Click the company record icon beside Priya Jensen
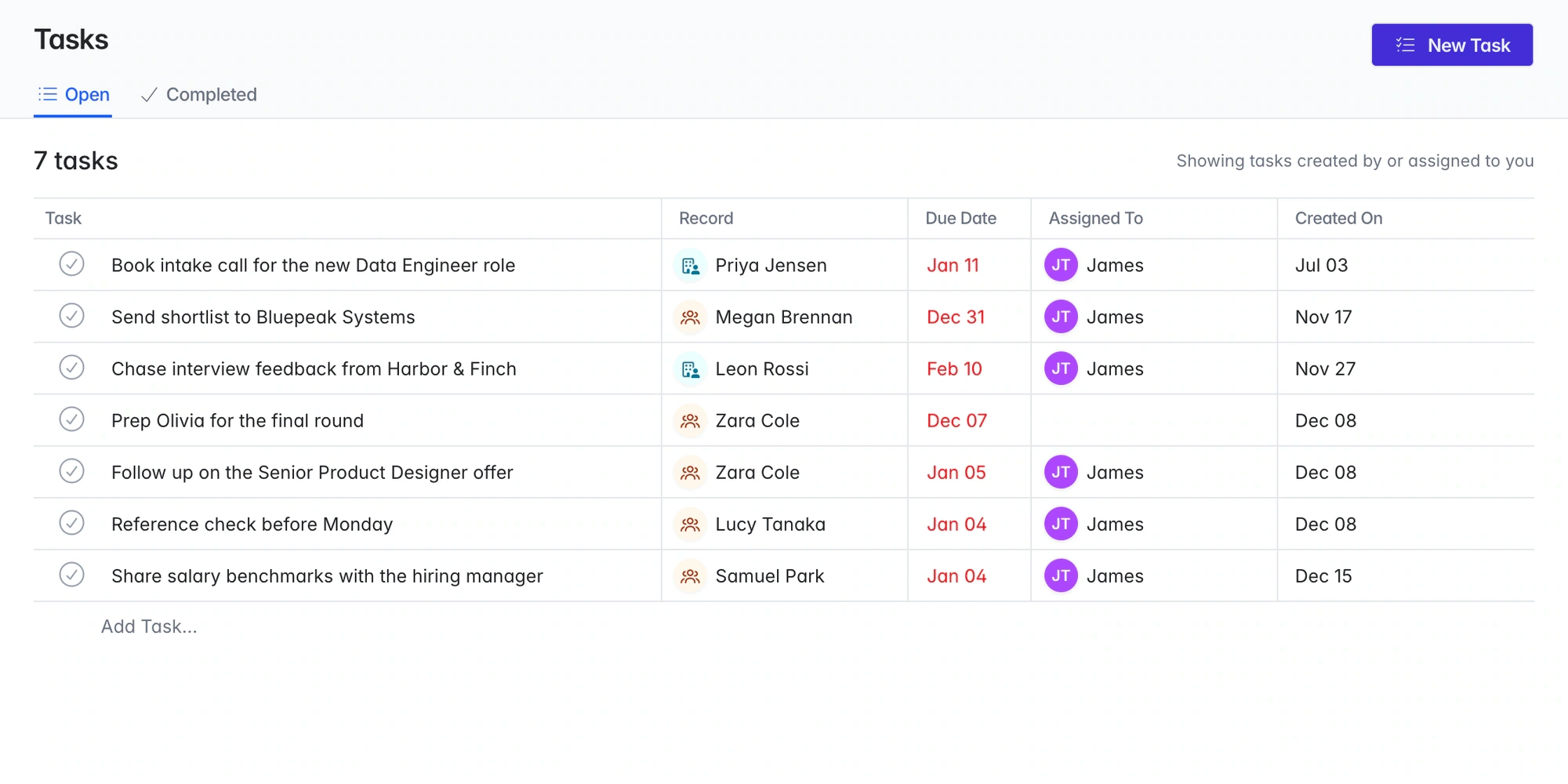 (690, 266)
